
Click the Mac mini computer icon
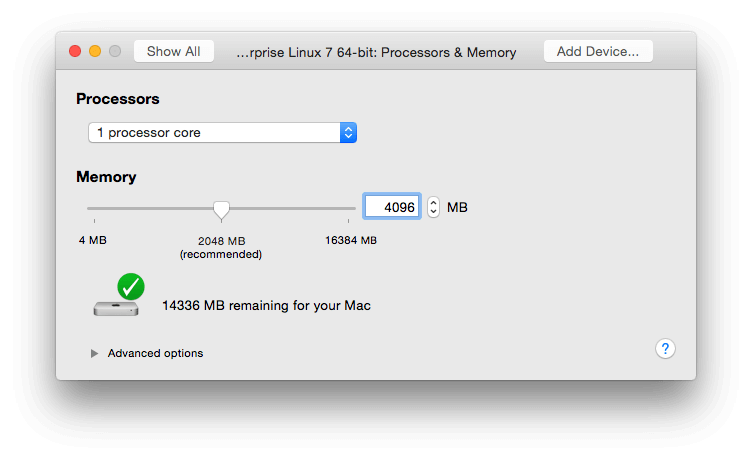(x=116, y=308)
